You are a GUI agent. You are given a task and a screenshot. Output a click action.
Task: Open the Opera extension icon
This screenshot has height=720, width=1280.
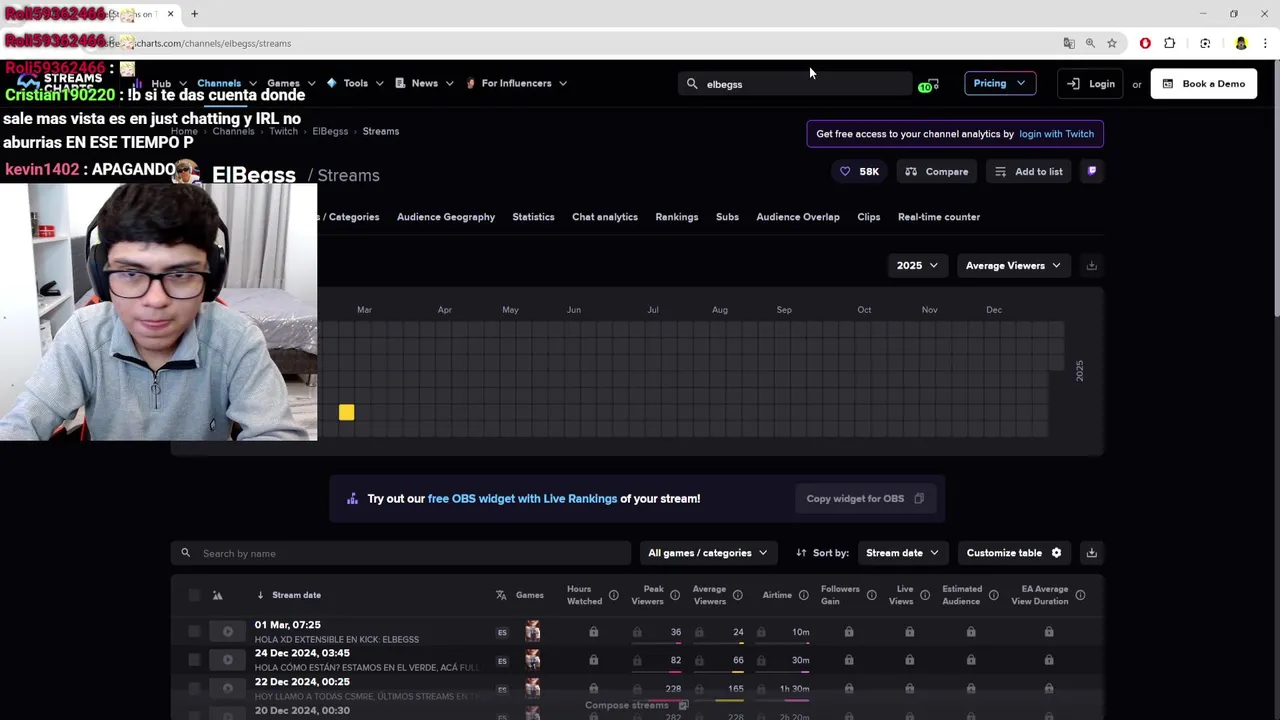1145,43
